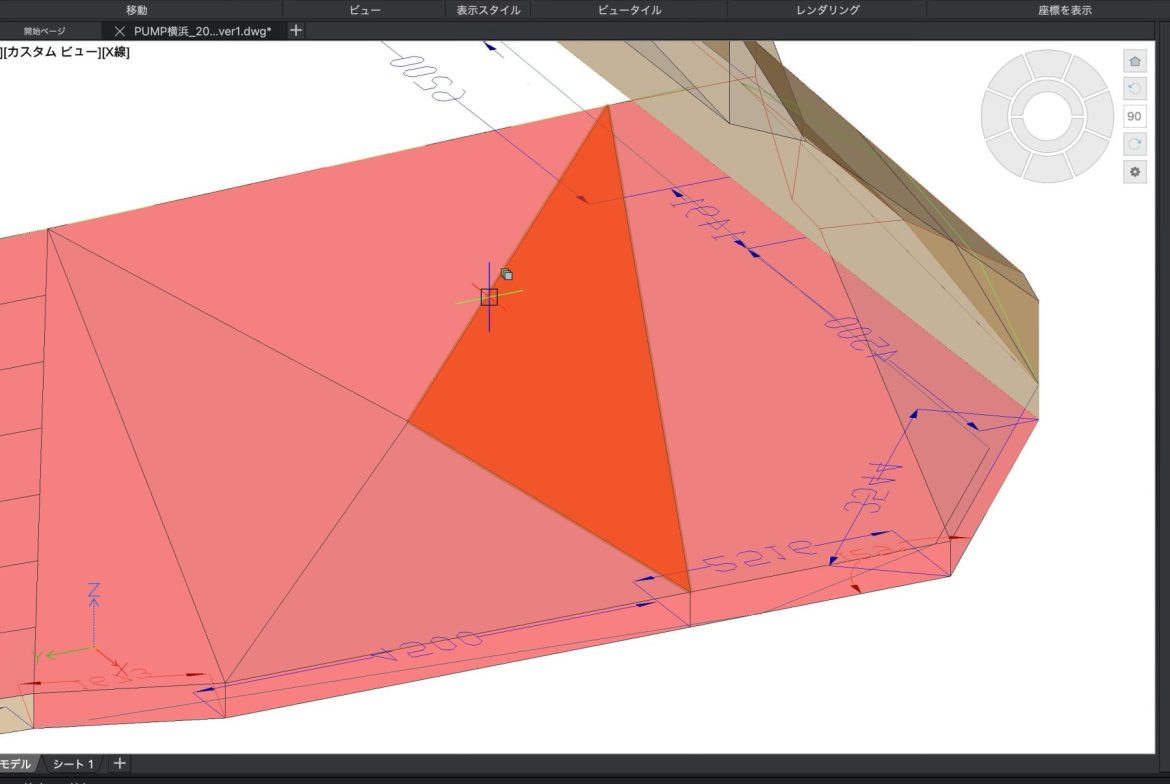Rotate the view counter-clockwise
Screen dimensions: 1170x784
(1134, 89)
